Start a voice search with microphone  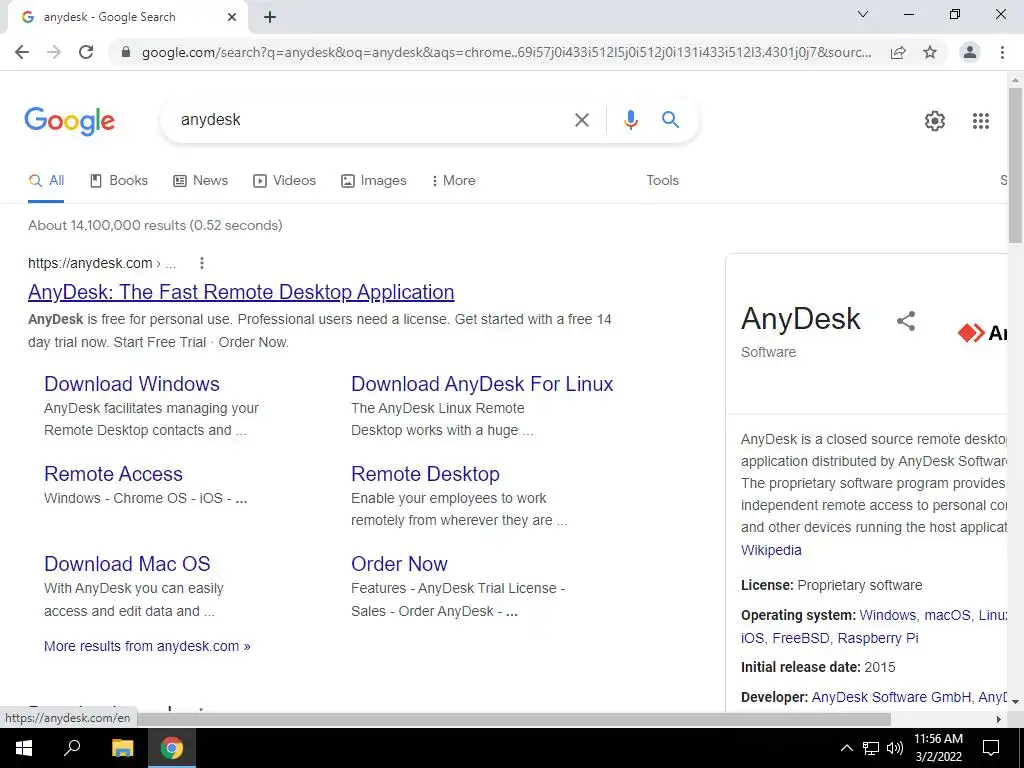point(630,120)
